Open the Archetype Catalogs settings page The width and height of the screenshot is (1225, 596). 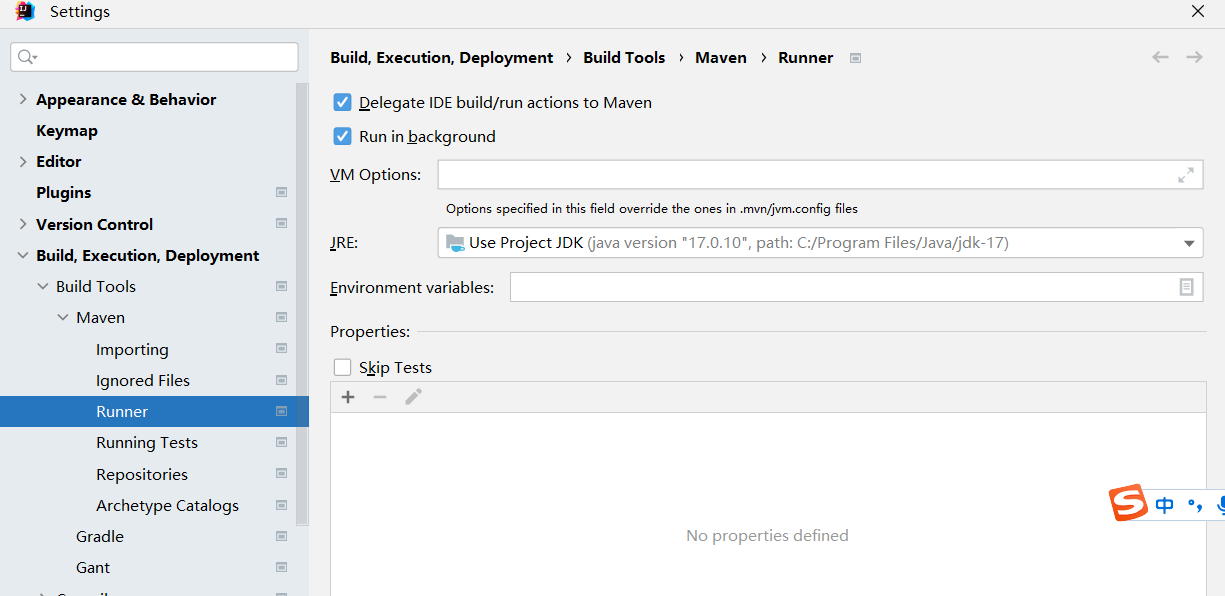pyautogui.click(x=167, y=505)
